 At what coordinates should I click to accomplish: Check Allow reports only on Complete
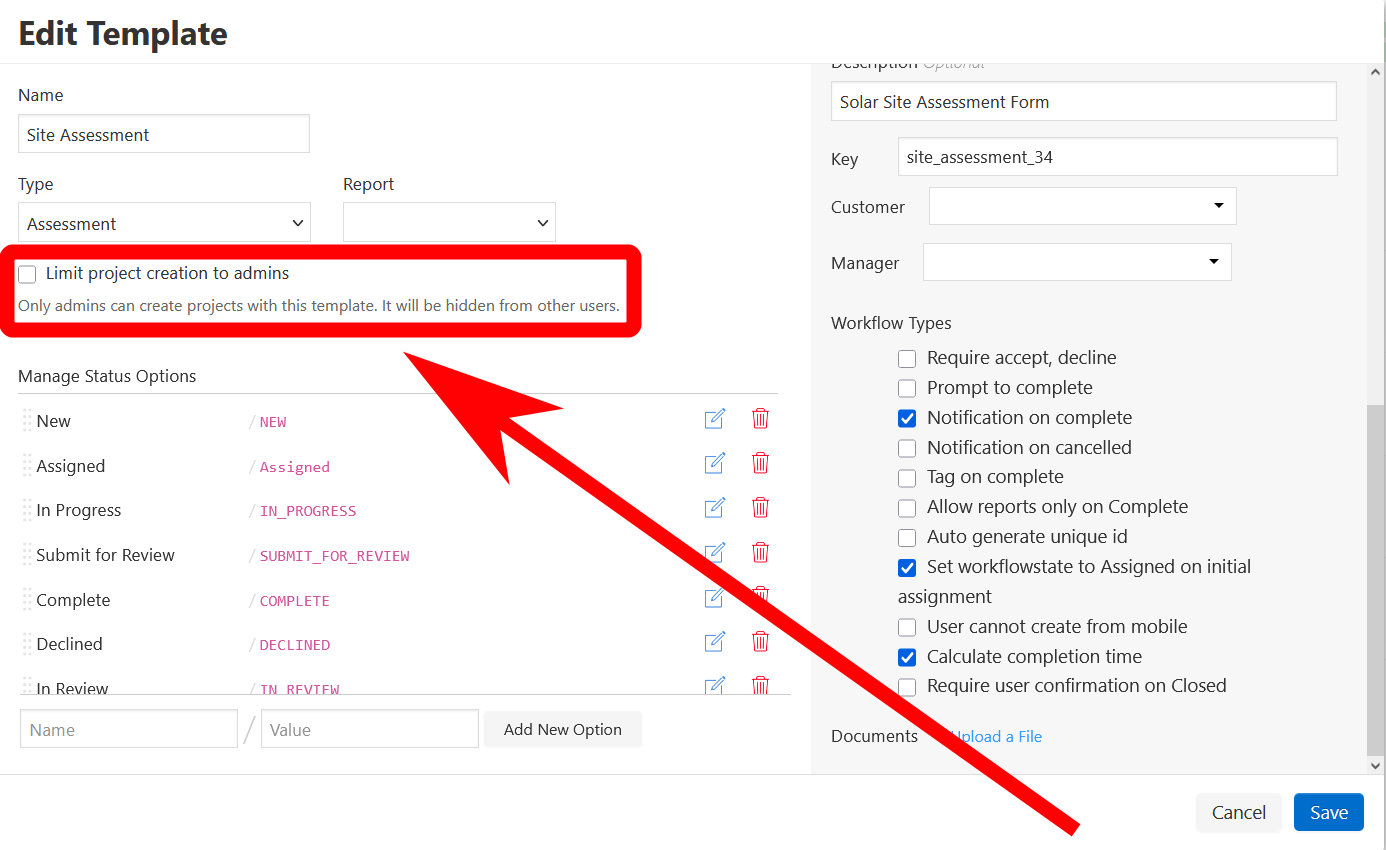tap(907, 507)
